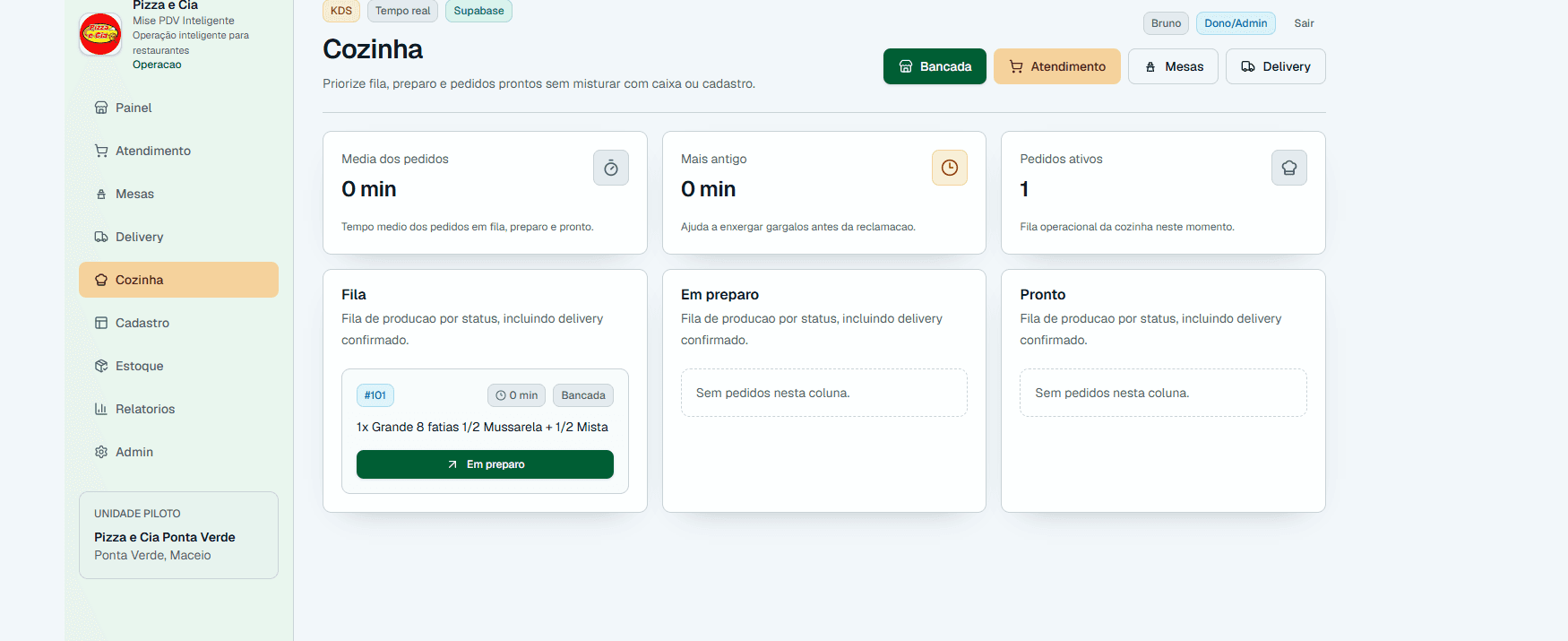Image resolution: width=1568 pixels, height=641 pixels.
Task: Select Cozinha in the sidebar
Action: pos(178,280)
